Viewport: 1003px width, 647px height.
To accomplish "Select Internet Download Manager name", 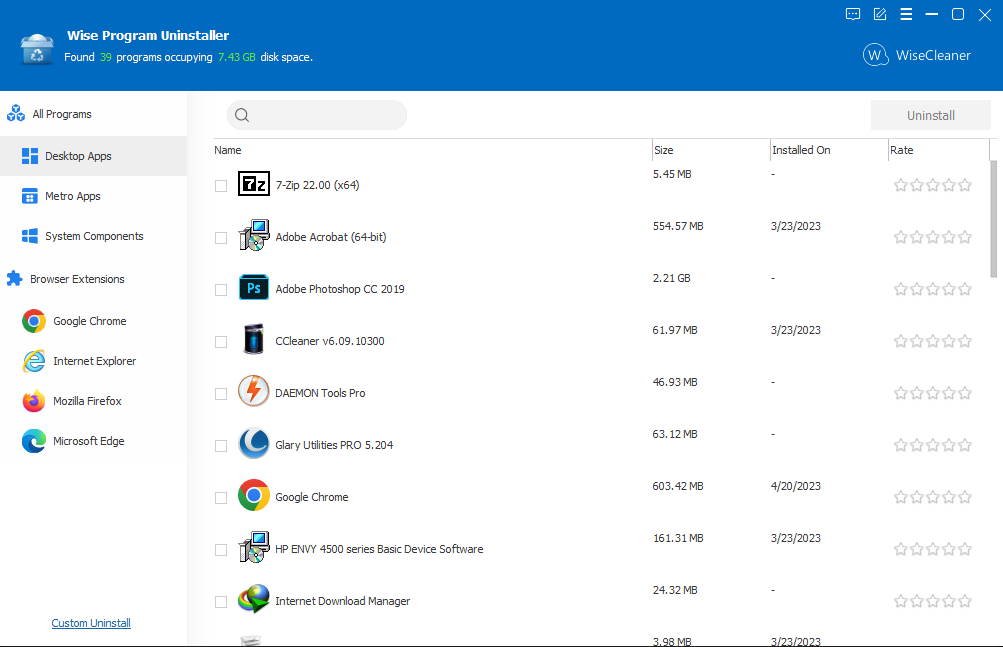I will click(342, 601).
